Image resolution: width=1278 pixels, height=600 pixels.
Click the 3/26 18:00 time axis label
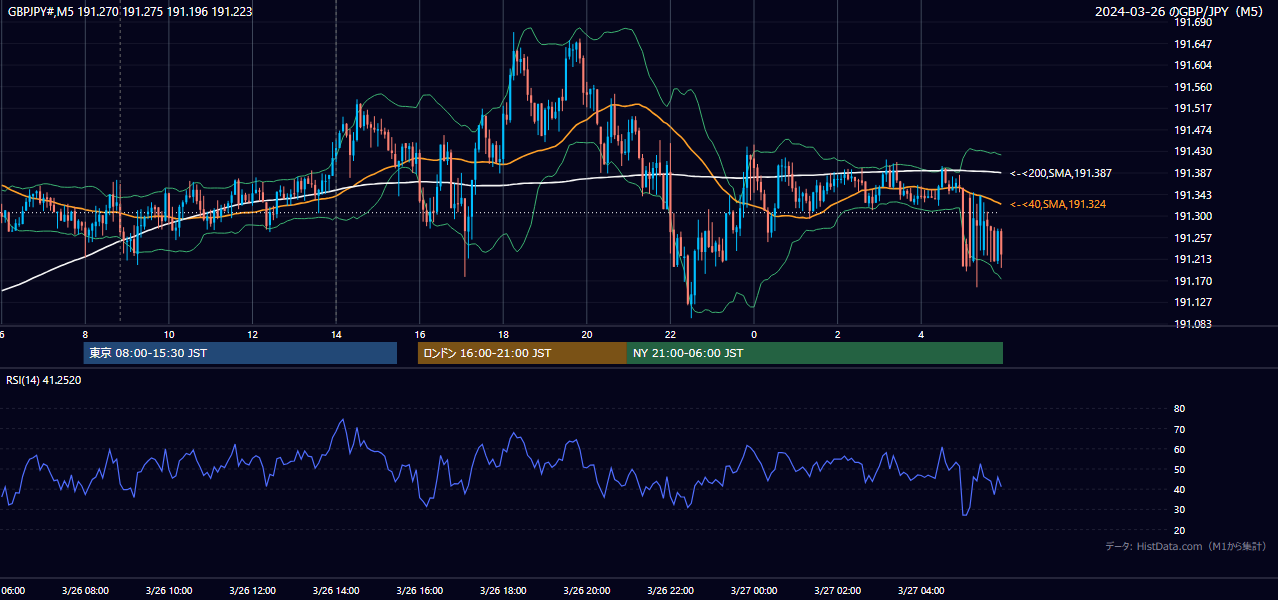coord(503,591)
